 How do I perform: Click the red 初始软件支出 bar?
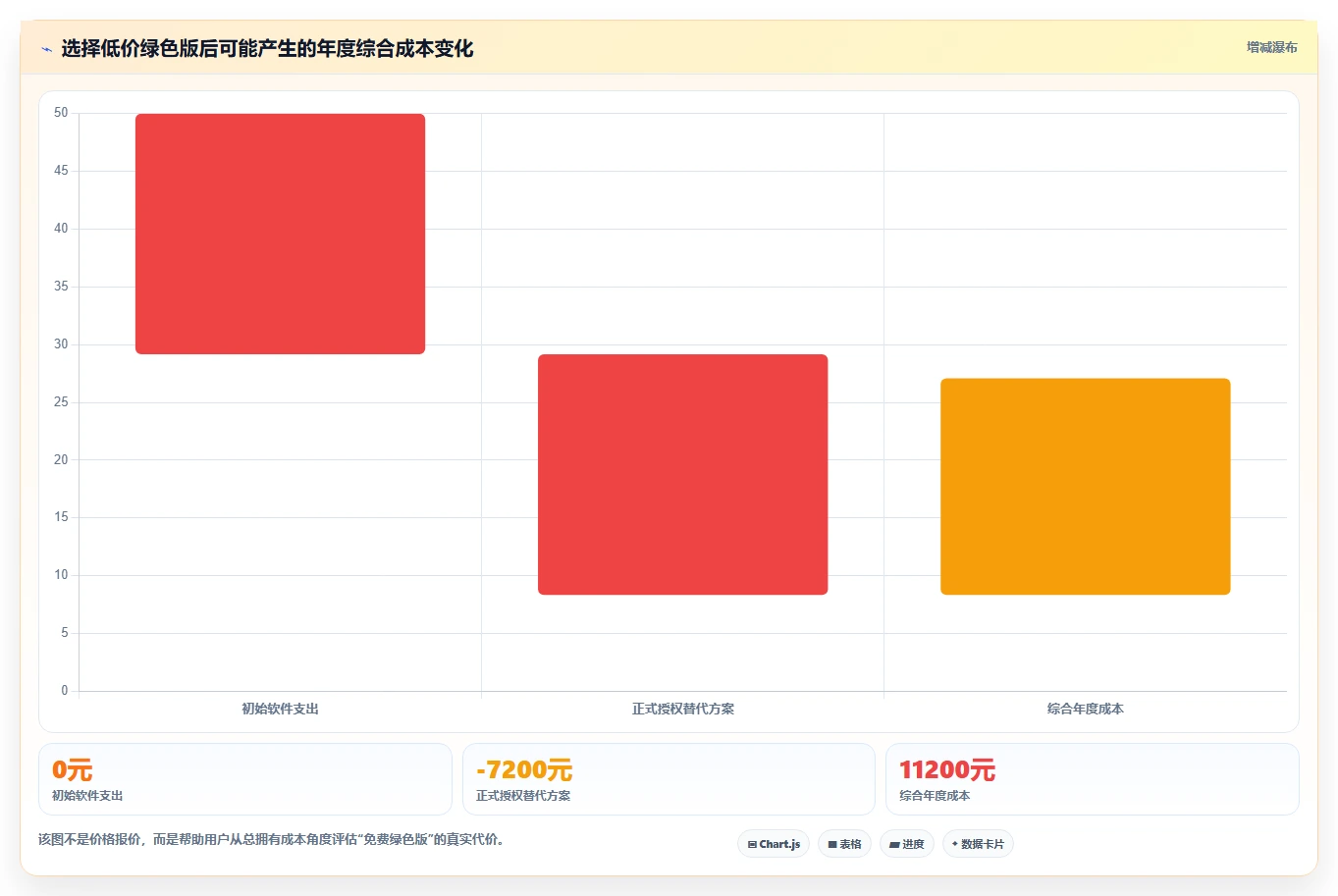[280, 234]
